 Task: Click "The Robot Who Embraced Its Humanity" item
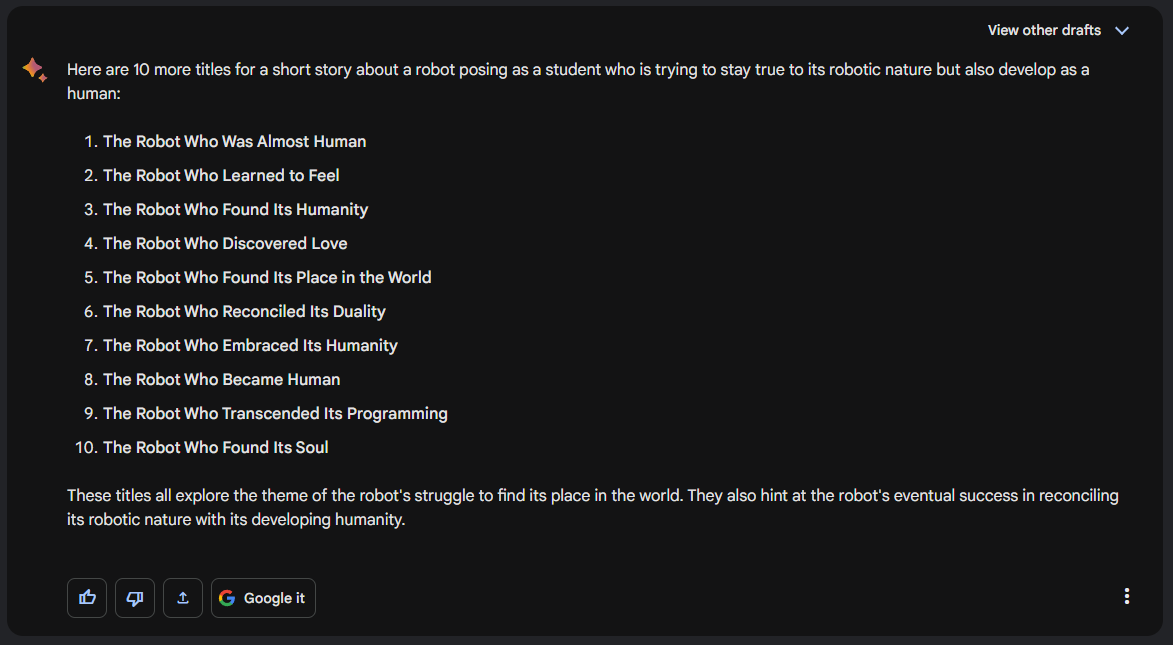point(250,346)
